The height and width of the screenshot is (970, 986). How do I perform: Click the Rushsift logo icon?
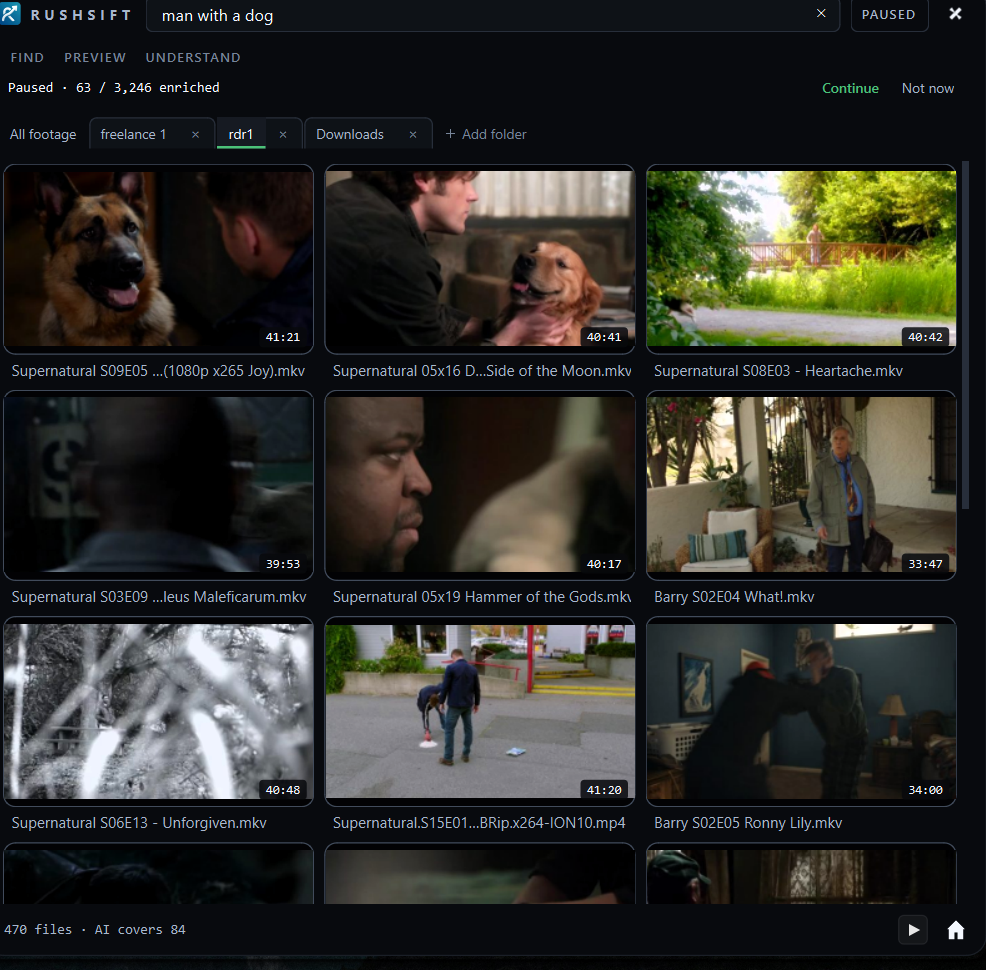pos(9,14)
